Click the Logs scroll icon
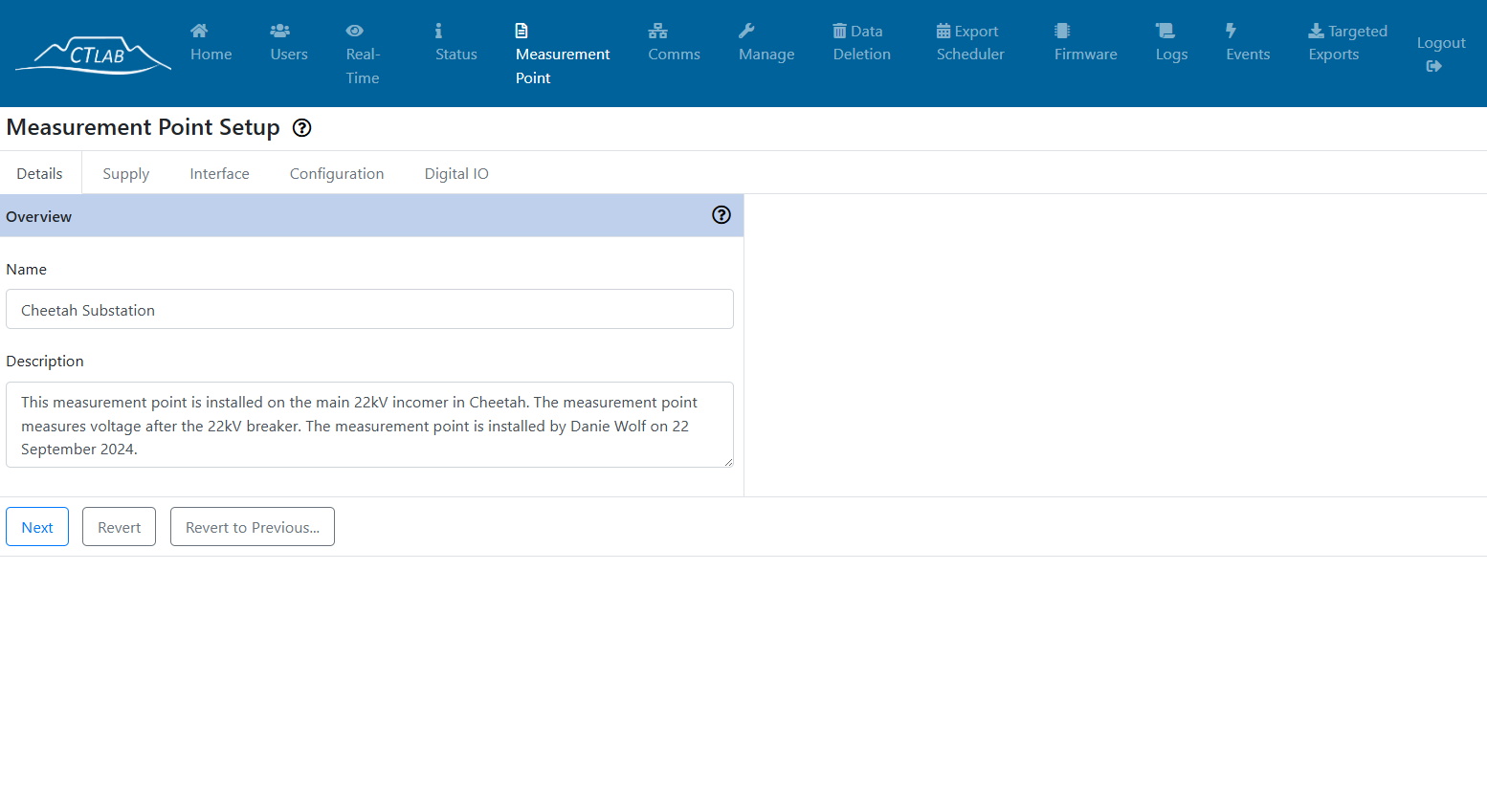Image resolution: width=1487 pixels, height=812 pixels. [x=1165, y=31]
